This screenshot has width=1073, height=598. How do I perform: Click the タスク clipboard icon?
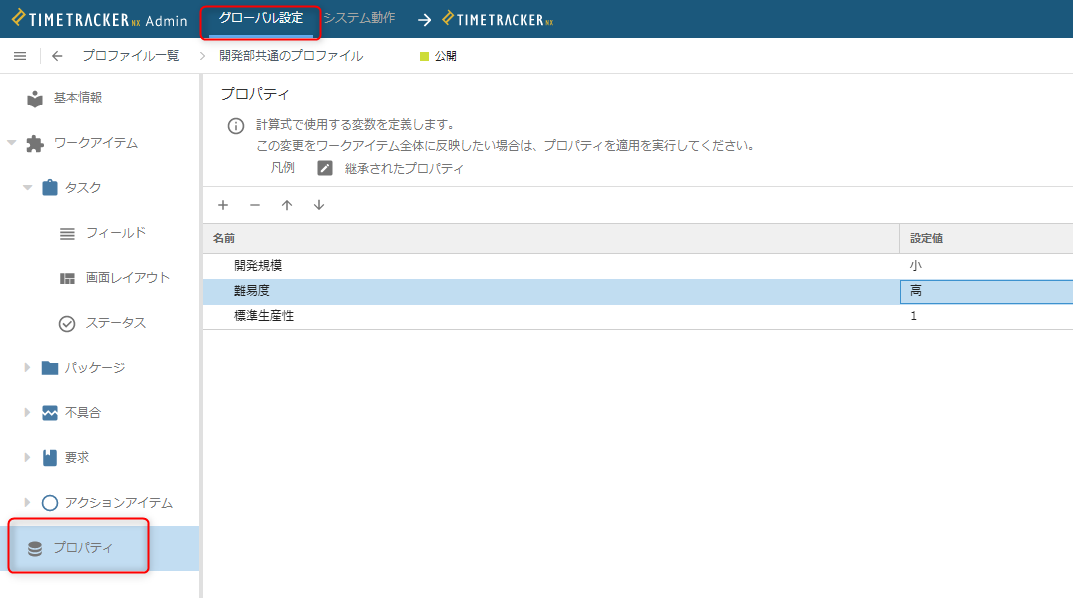click(50, 187)
